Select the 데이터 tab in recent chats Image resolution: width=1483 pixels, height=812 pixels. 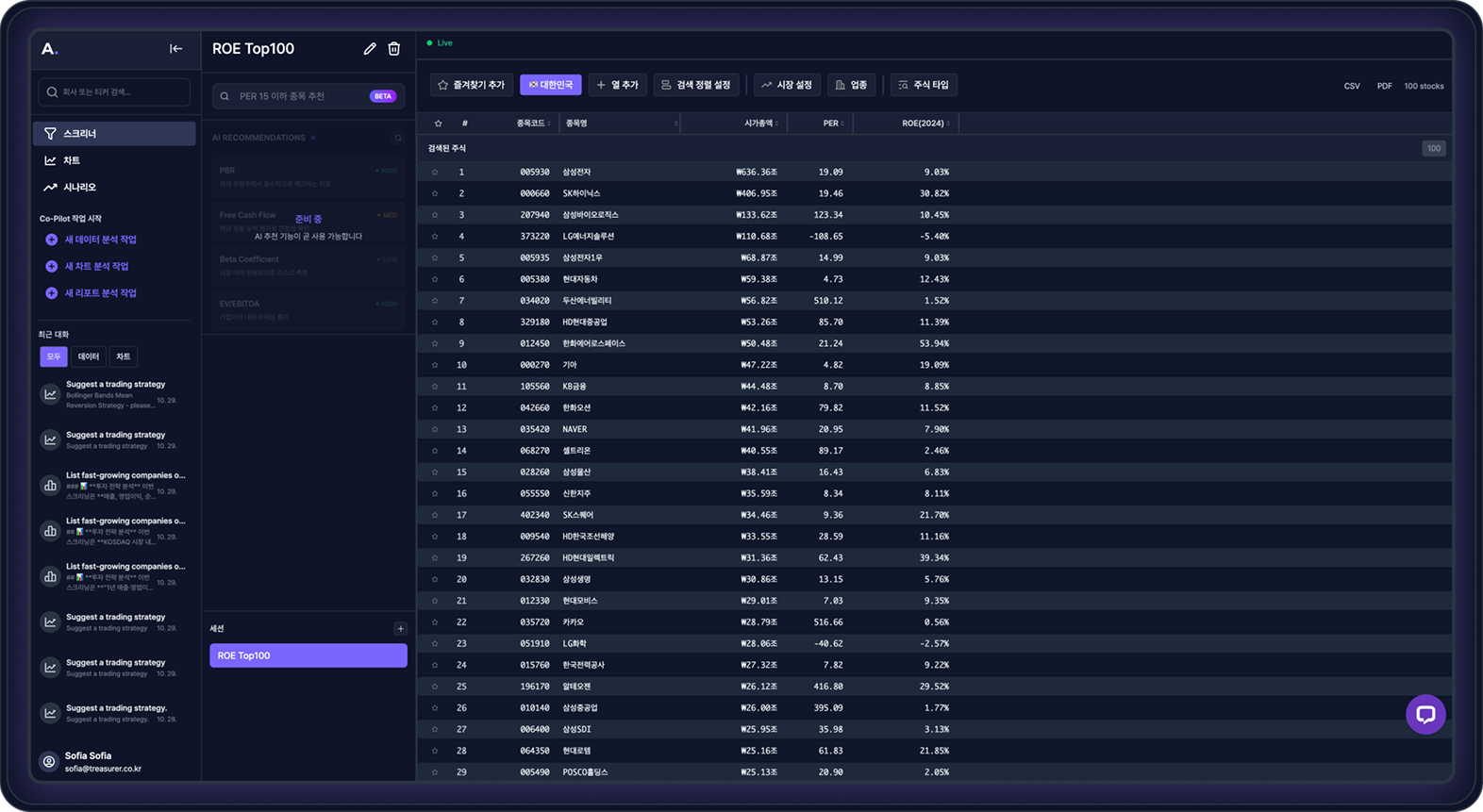click(x=89, y=356)
